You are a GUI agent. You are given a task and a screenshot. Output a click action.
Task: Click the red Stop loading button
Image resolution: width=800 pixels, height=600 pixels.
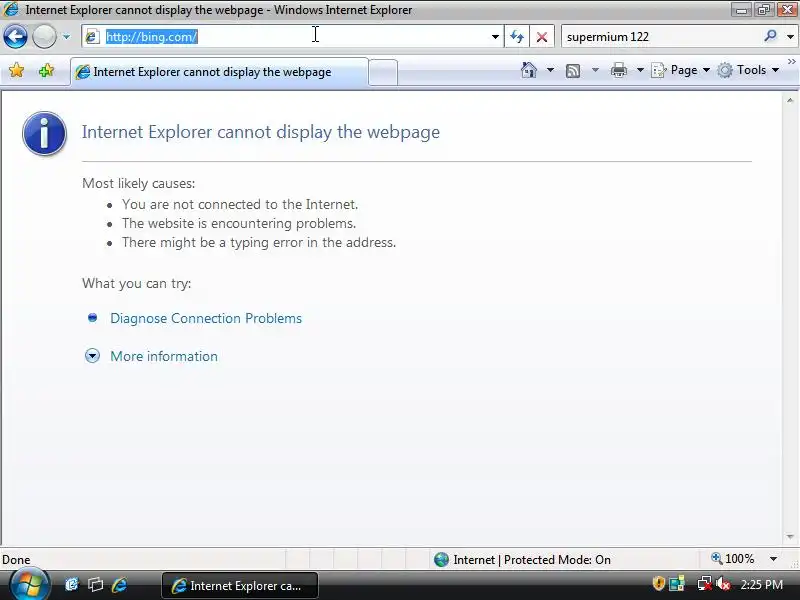(x=542, y=37)
